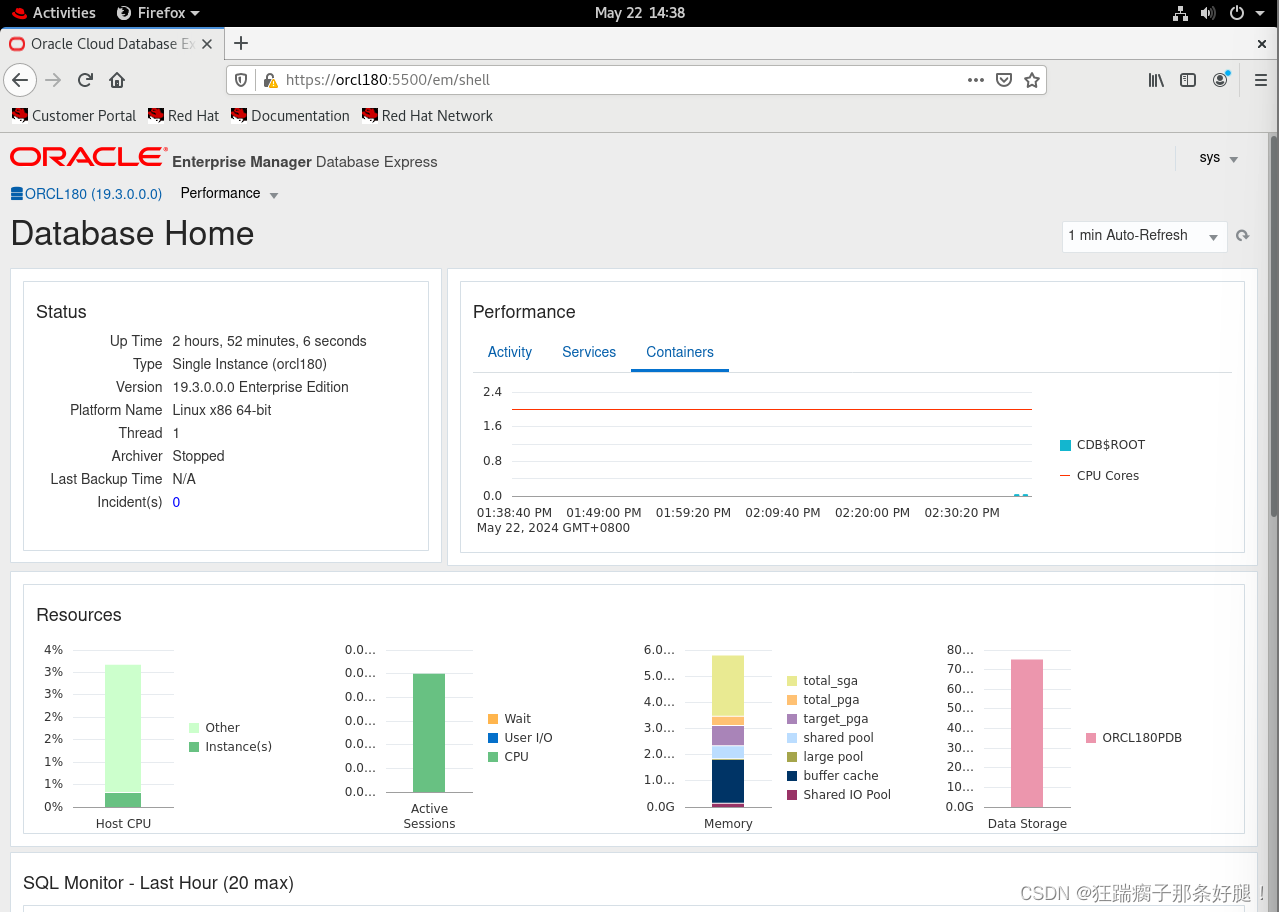The image size is (1279, 912).
Task: Click the ORCL180PDB legend color swatch
Action: pos(1091,738)
